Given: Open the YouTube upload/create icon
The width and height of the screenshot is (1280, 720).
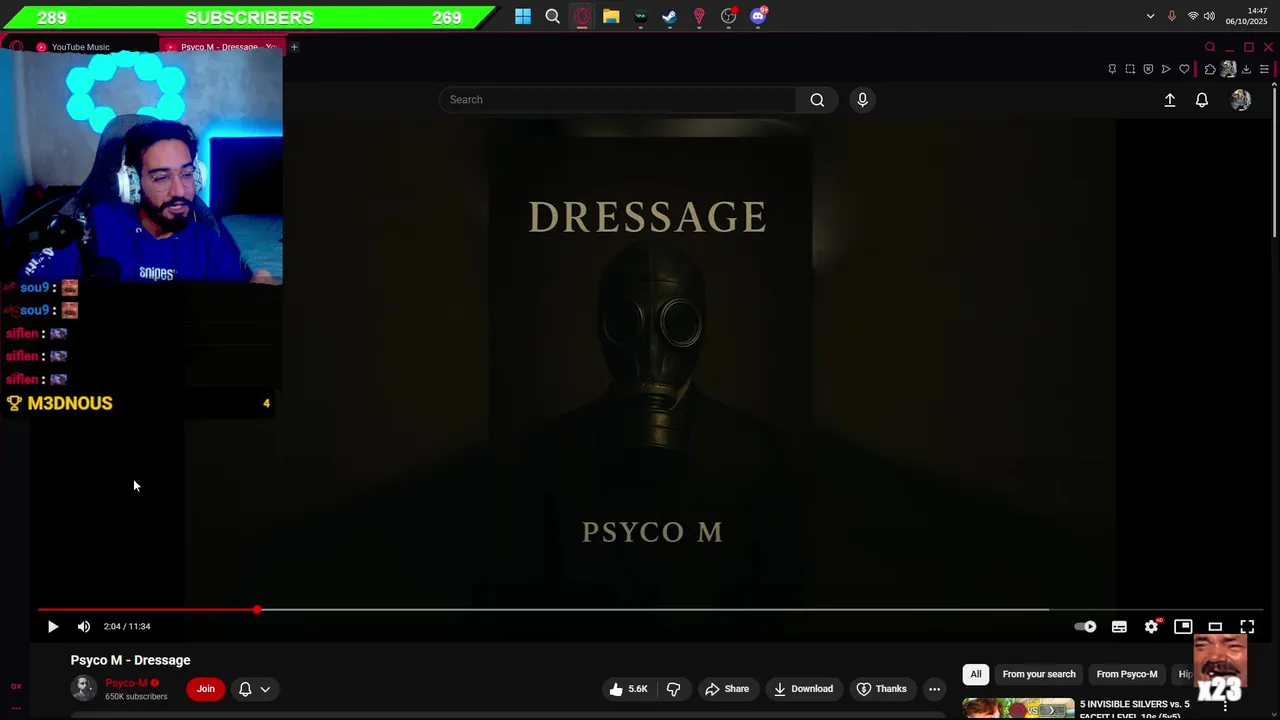Looking at the screenshot, I should coord(1170,100).
